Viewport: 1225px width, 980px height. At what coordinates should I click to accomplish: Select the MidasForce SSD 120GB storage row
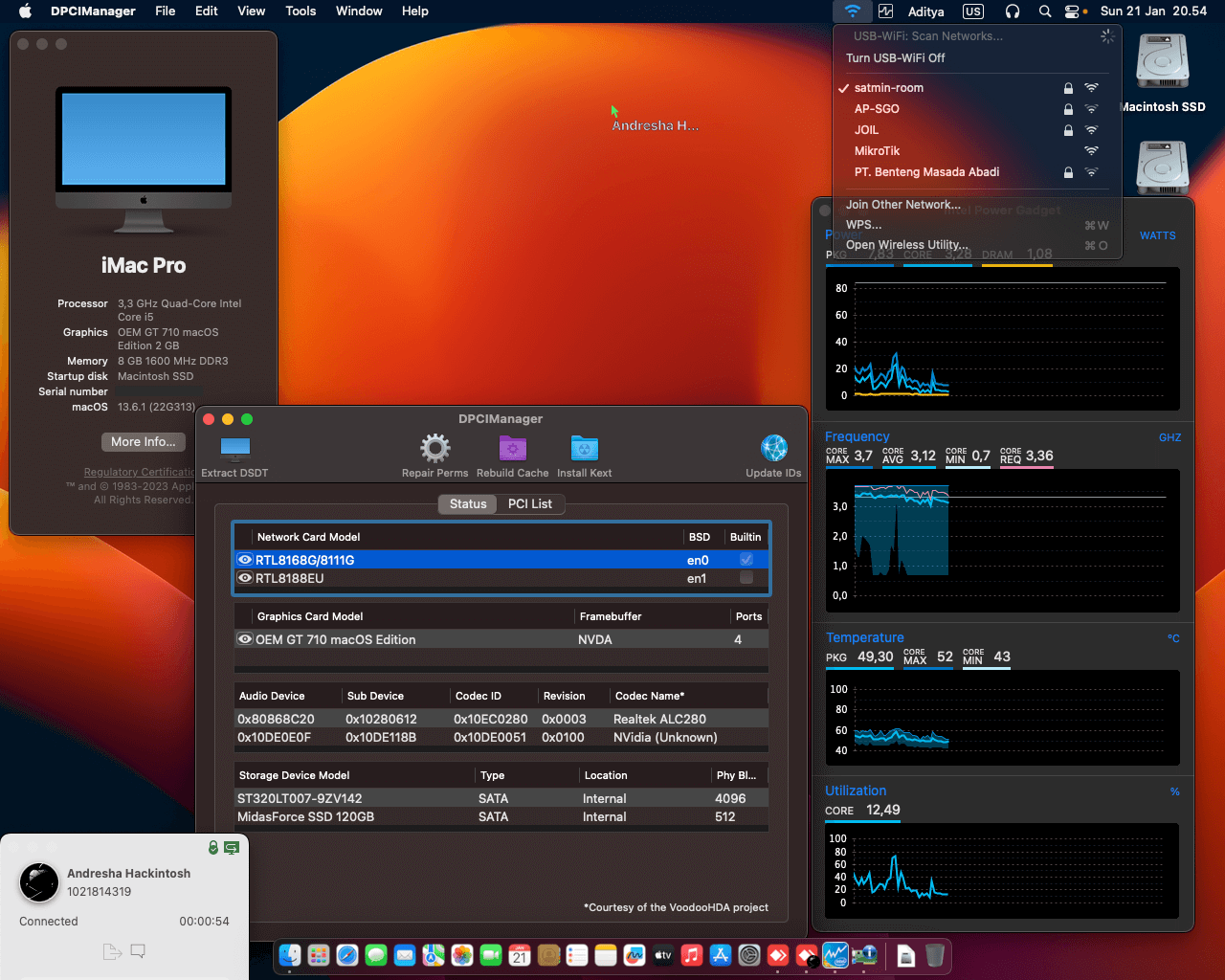(x=501, y=817)
